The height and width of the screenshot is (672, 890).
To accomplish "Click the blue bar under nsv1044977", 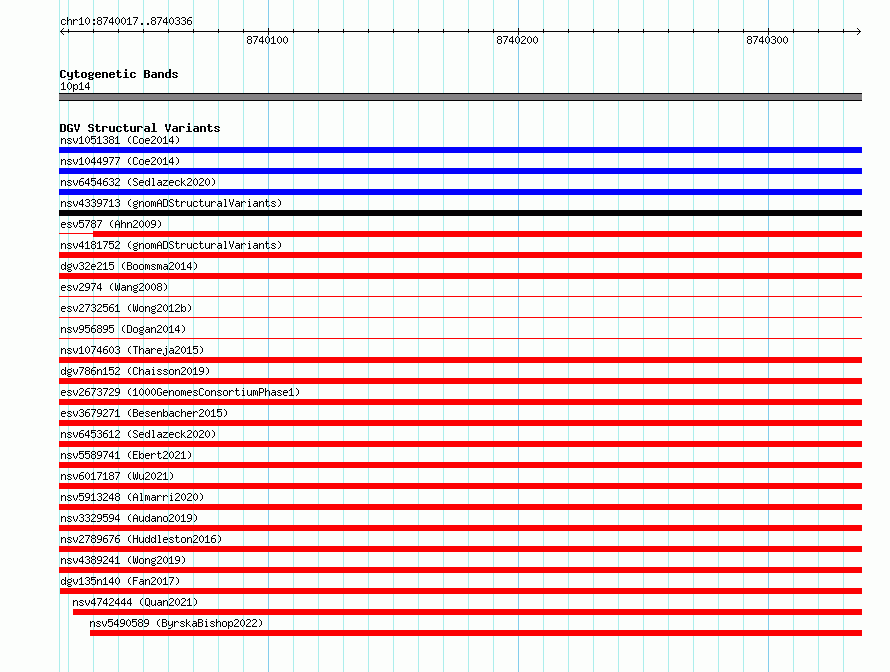I will click(460, 171).
